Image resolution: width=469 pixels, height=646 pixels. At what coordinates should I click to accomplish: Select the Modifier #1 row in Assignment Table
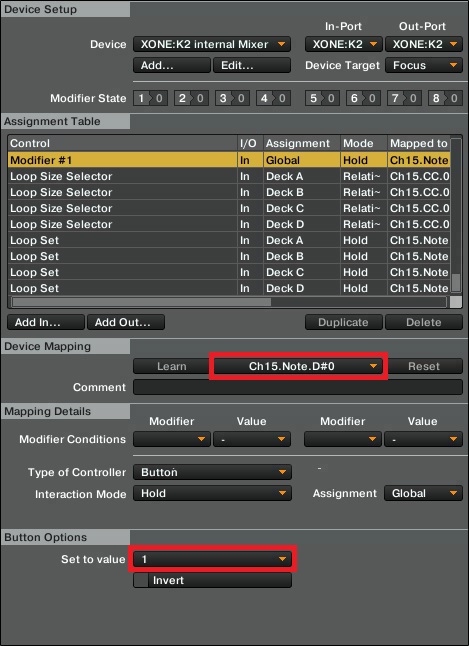tap(229, 160)
